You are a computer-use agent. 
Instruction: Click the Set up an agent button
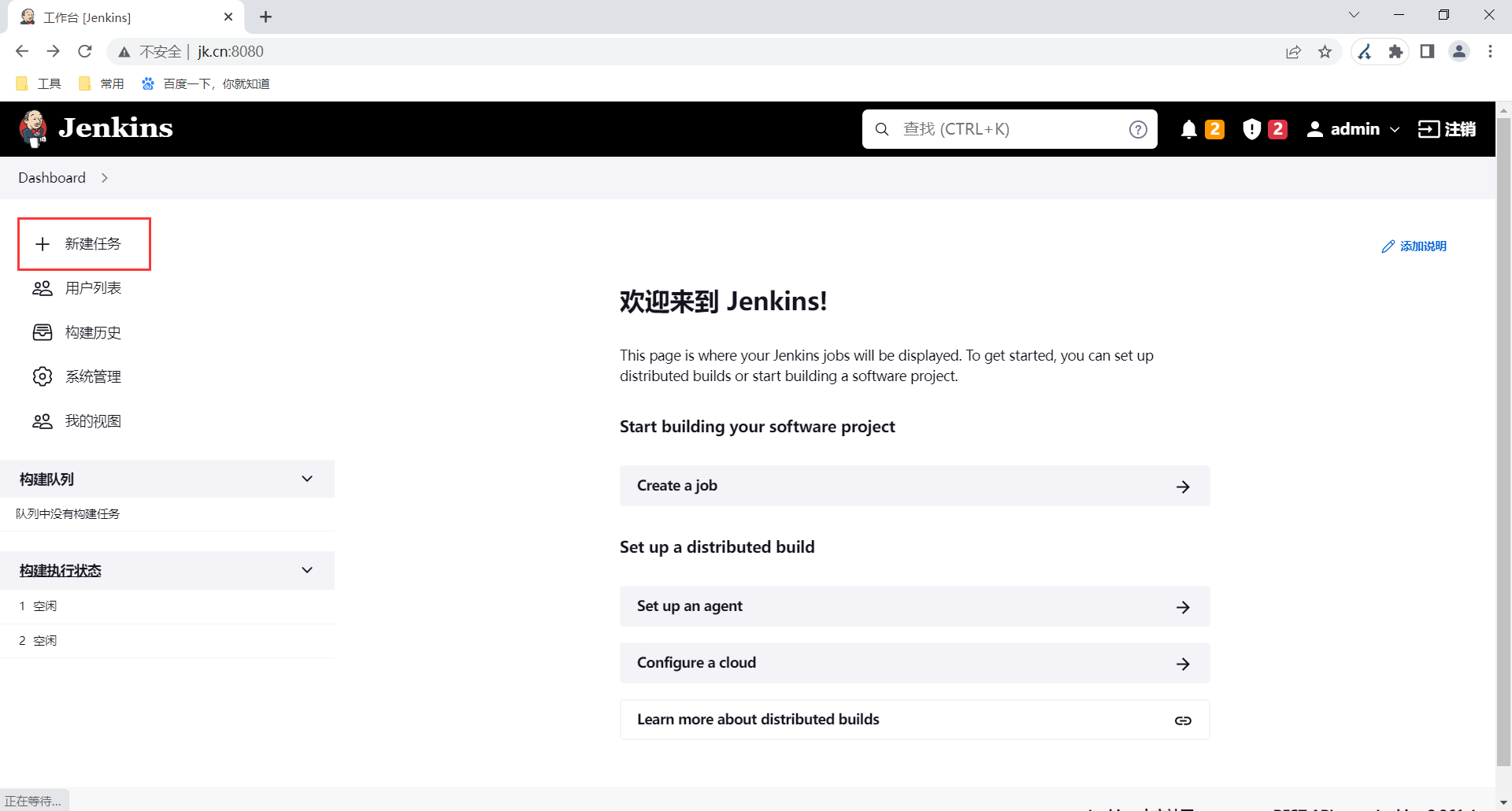[914, 606]
